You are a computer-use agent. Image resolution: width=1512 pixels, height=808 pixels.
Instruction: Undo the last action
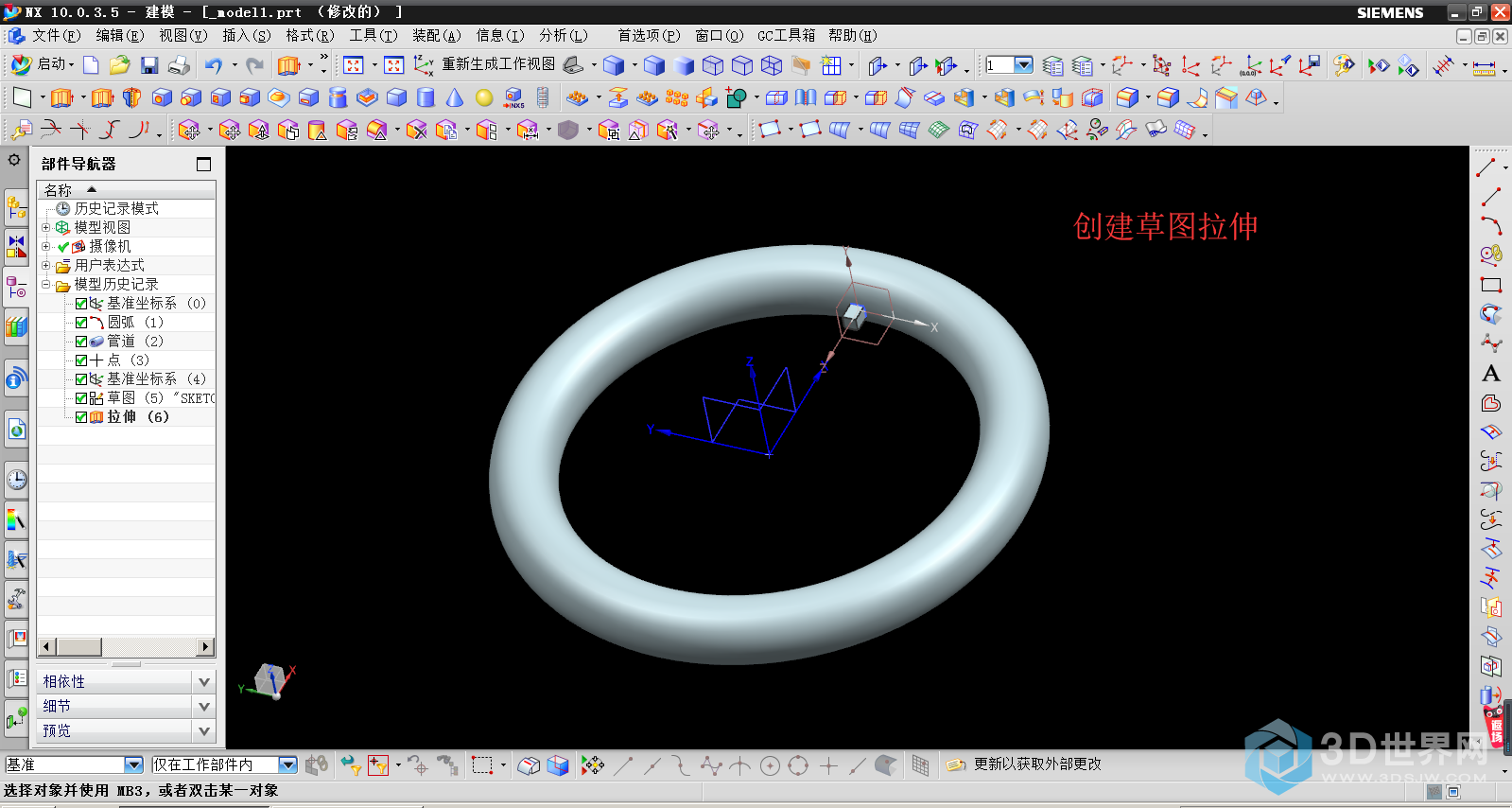[214, 65]
